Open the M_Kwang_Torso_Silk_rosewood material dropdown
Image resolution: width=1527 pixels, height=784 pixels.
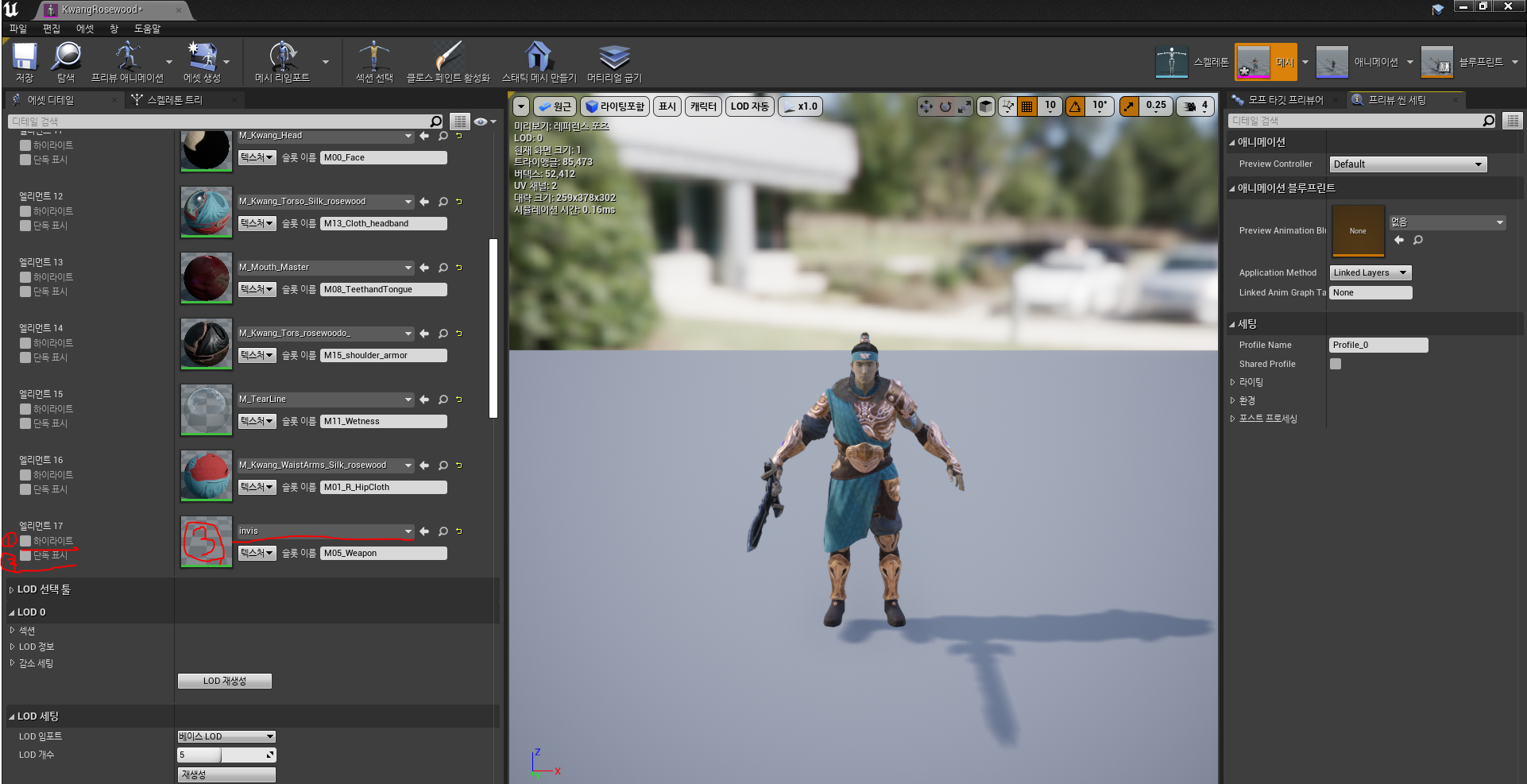tap(326, 202)
